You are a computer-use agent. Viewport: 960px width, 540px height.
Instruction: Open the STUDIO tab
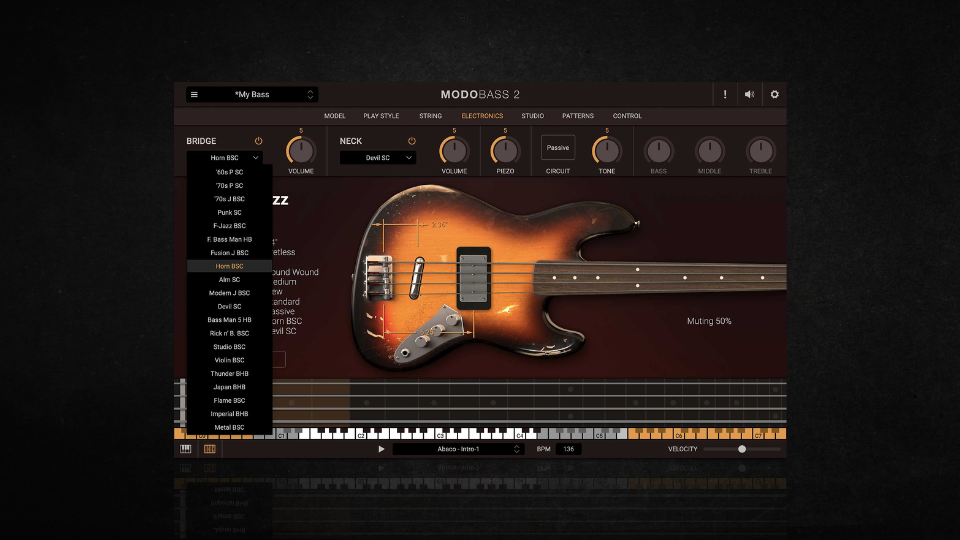(x=533, y=116)
